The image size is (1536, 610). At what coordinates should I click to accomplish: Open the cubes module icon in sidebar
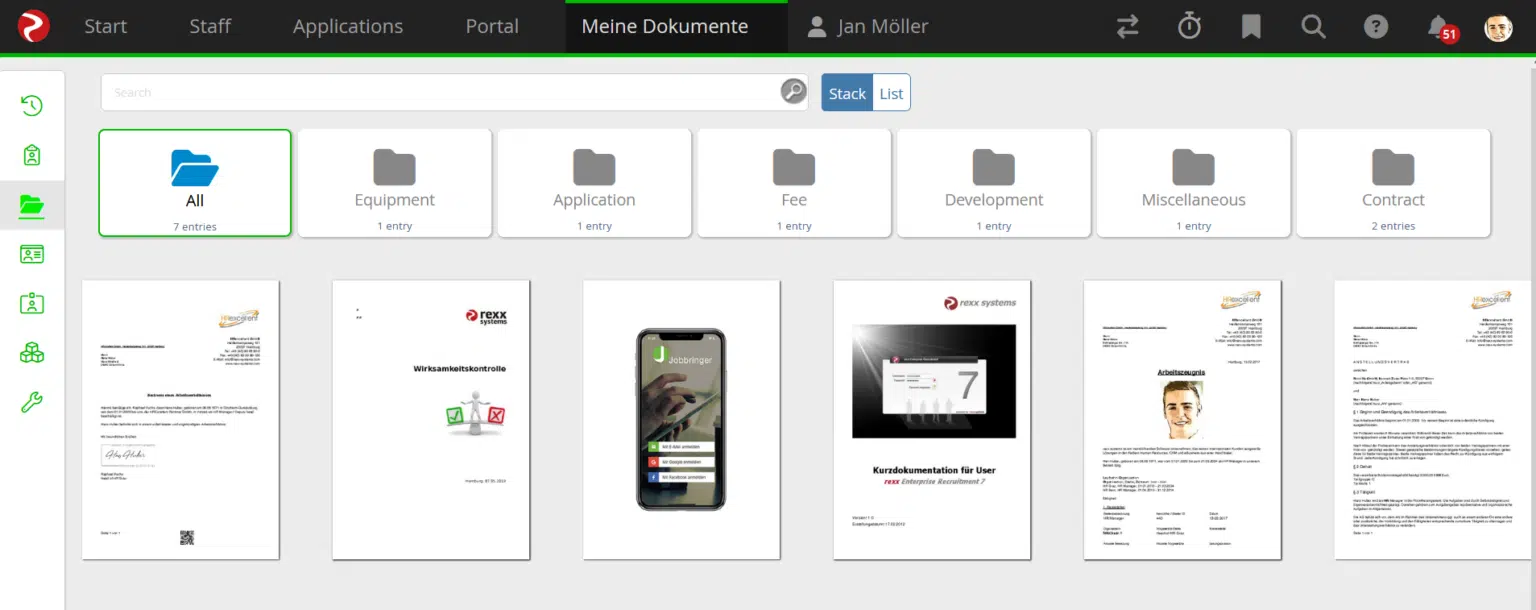tap(31, 352)
